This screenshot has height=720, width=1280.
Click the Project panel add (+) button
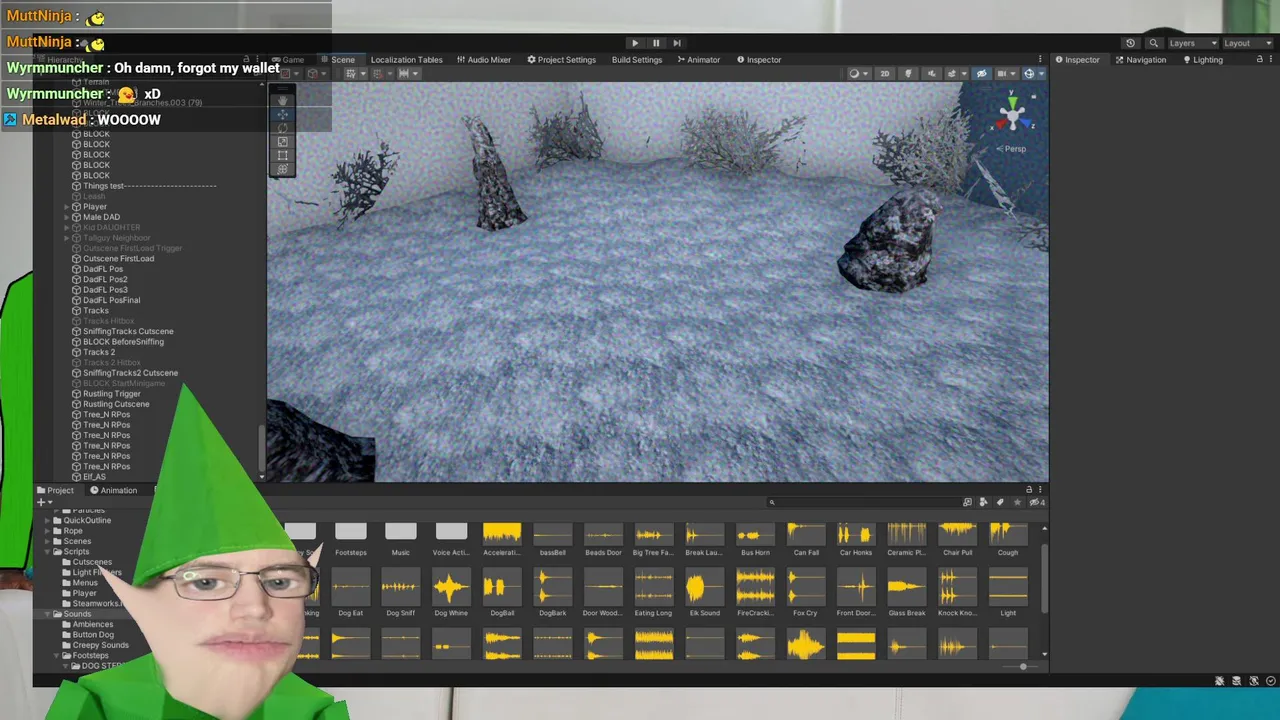tap(42, 502)
